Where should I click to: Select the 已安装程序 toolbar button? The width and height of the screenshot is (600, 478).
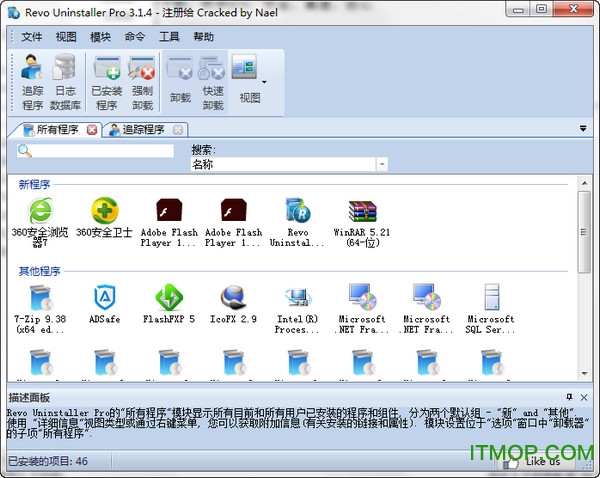pos(107,82)
